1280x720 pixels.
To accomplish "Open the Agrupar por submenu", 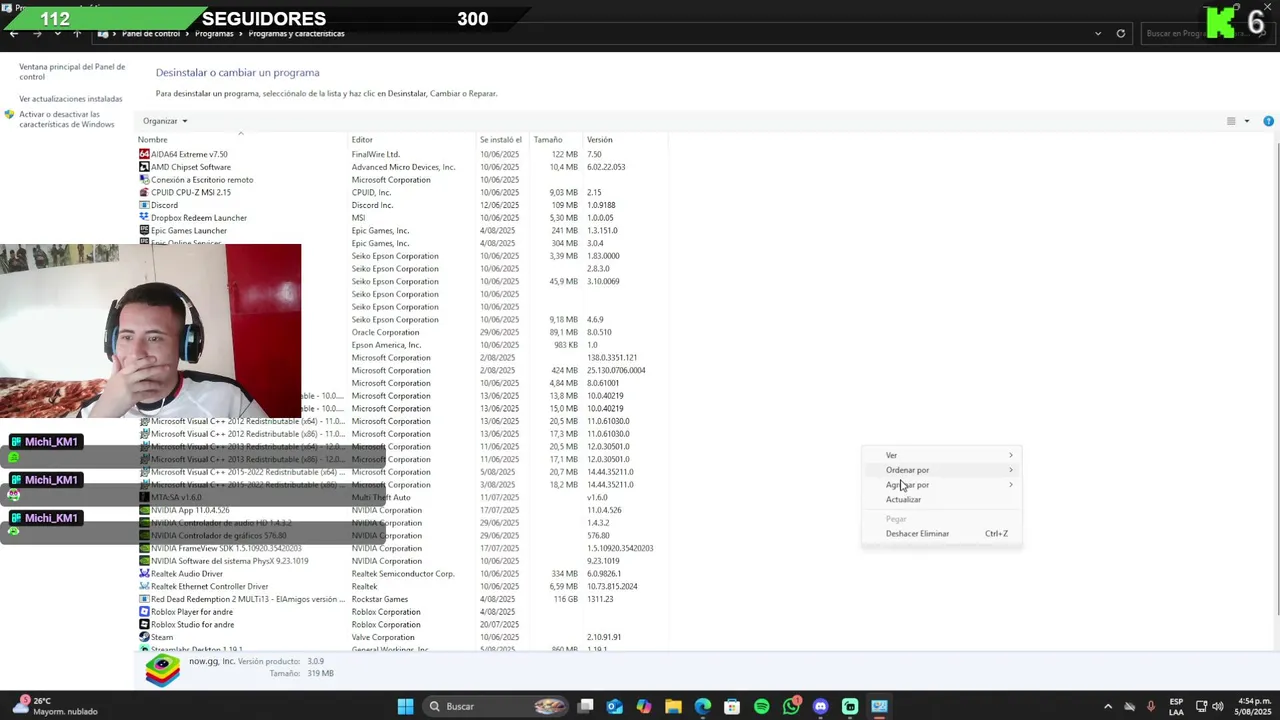I will click(944, 485).
